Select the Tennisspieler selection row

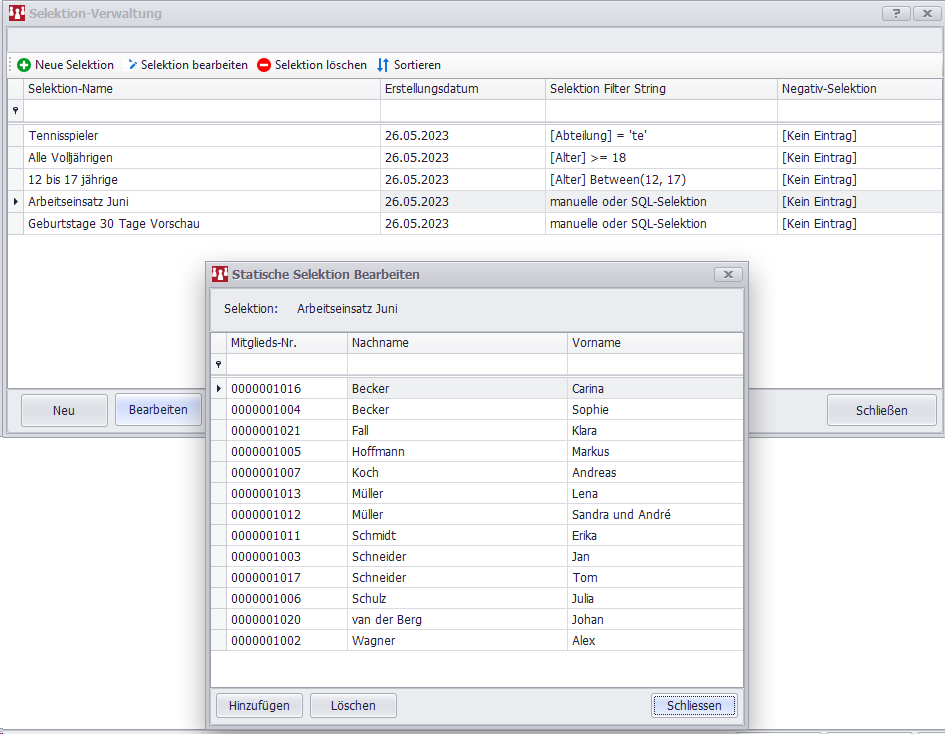(200, 136)
